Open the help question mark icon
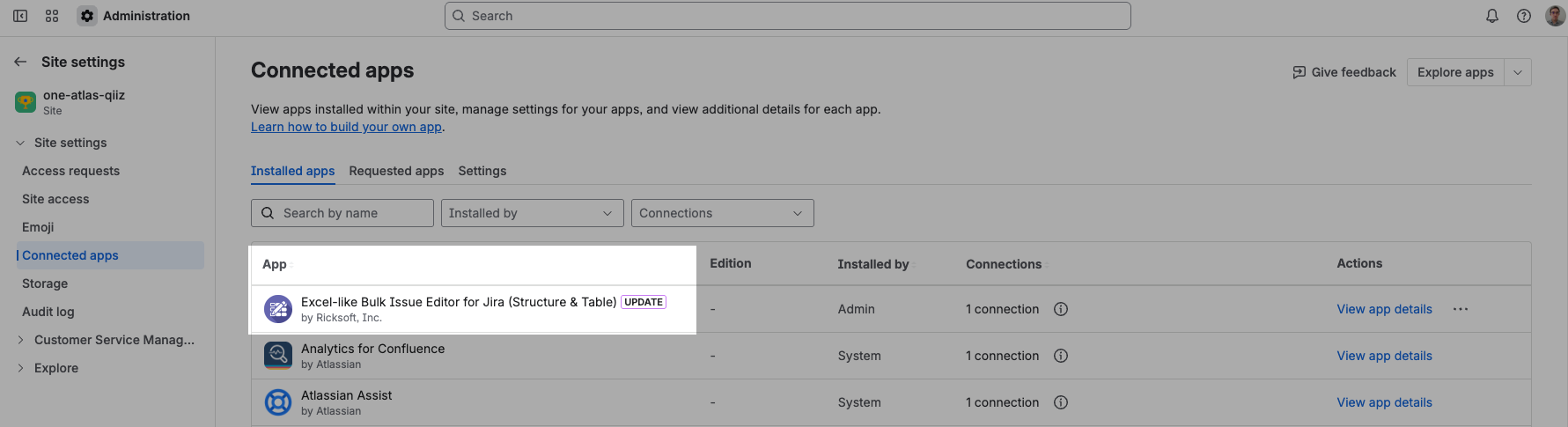Screen dimensions: 1568x427 point(1524,16)
